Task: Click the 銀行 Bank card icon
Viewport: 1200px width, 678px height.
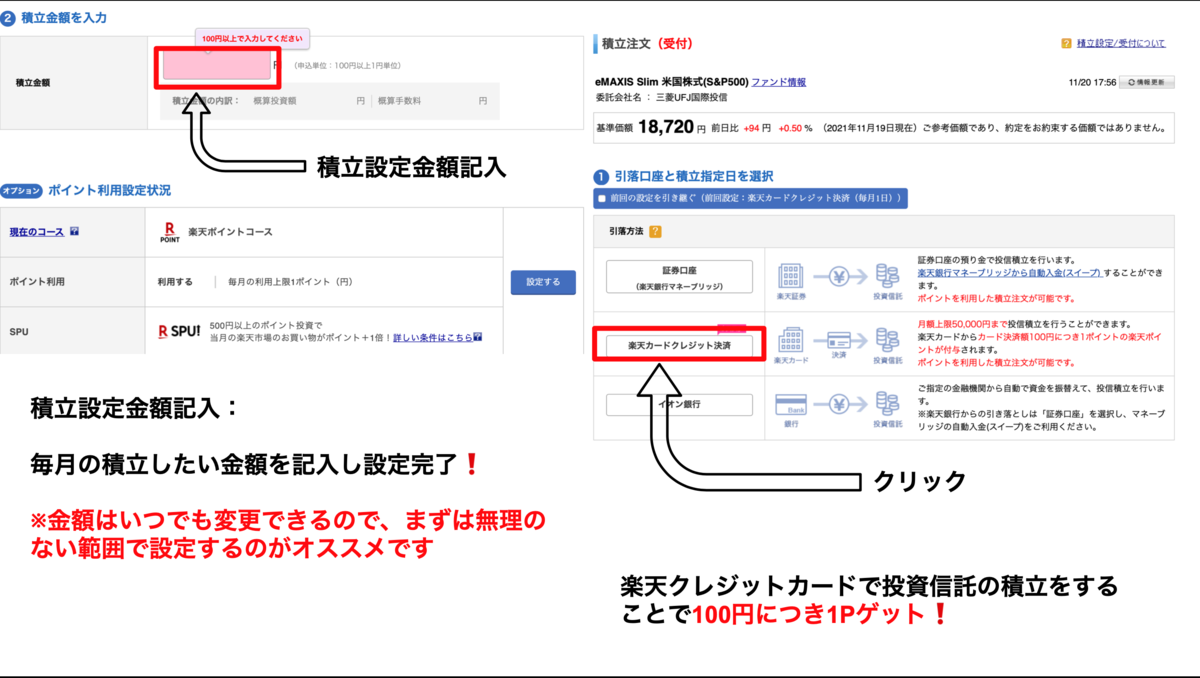Action: pos(792,404)
